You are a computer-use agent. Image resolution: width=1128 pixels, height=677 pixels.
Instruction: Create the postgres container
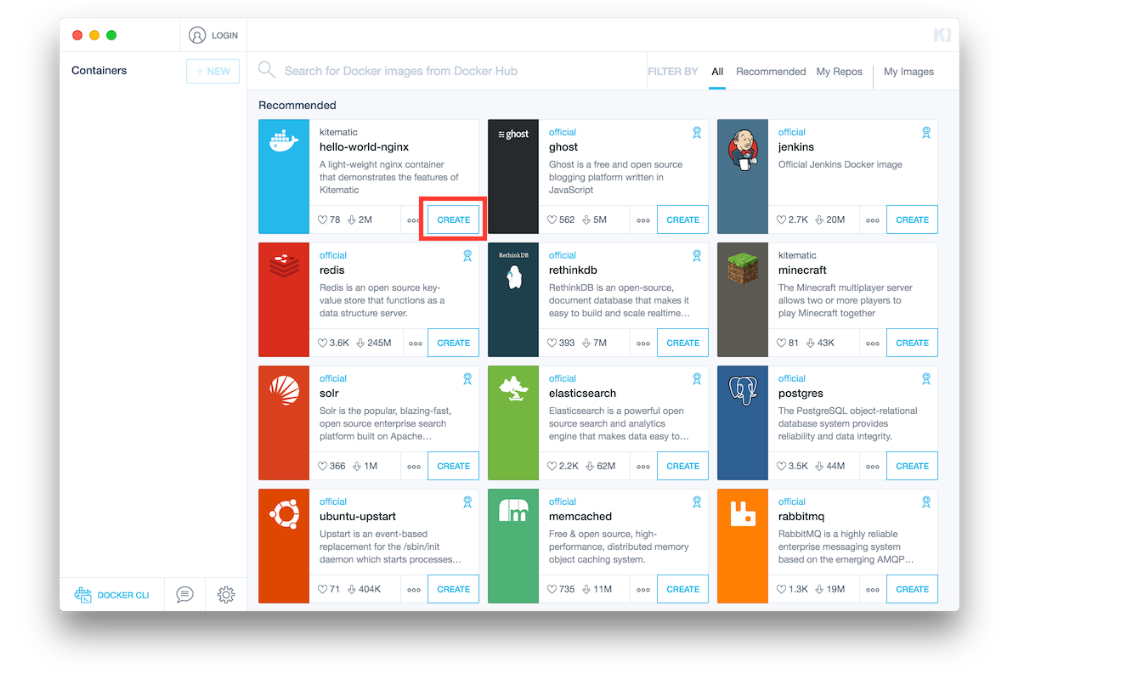912,466
